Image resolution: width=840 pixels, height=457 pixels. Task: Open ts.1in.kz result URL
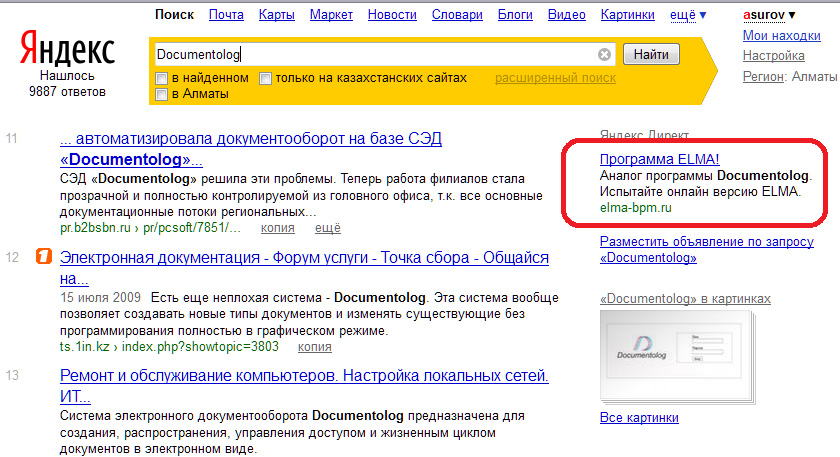click(169, 347)
